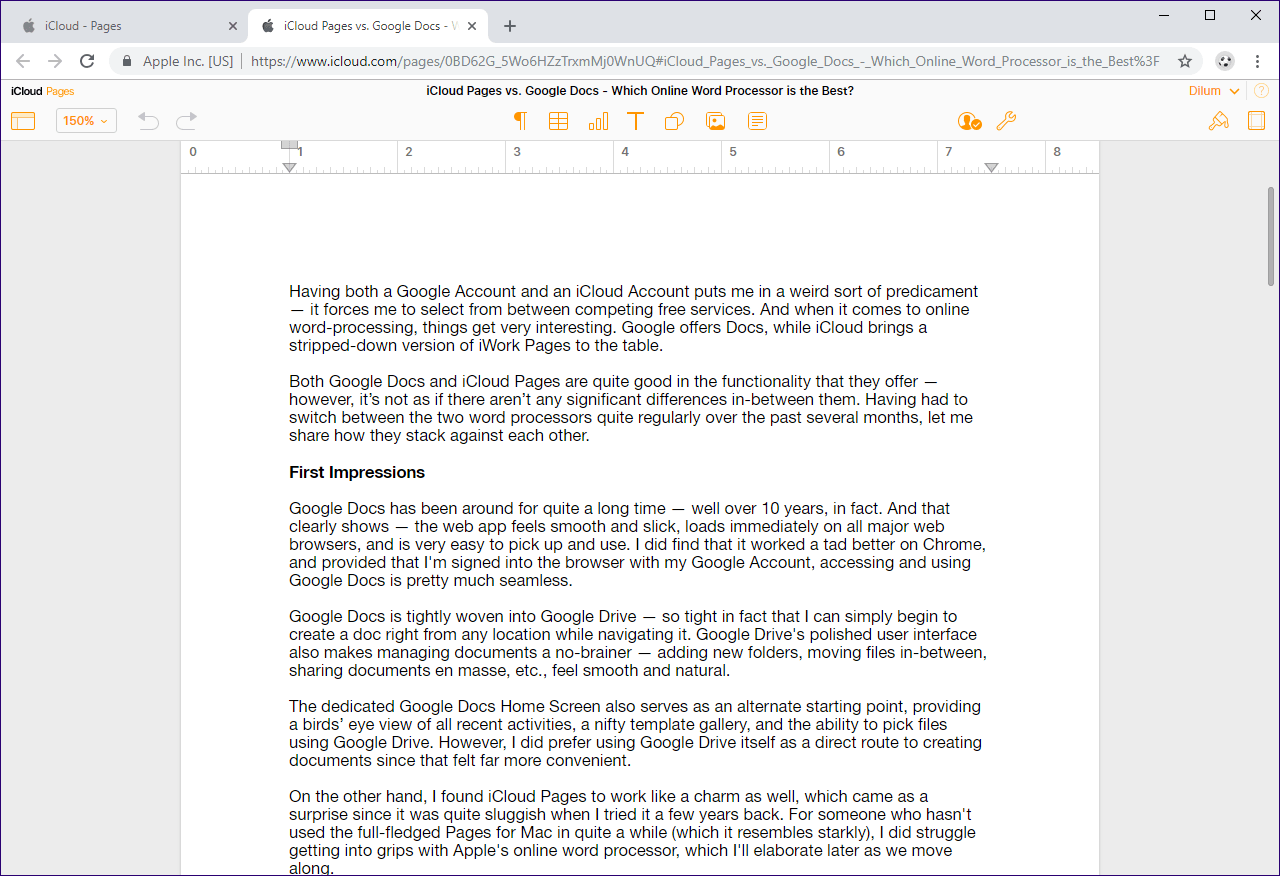Click the vertical scrollbar thumb

click(x=1271, y=237)
